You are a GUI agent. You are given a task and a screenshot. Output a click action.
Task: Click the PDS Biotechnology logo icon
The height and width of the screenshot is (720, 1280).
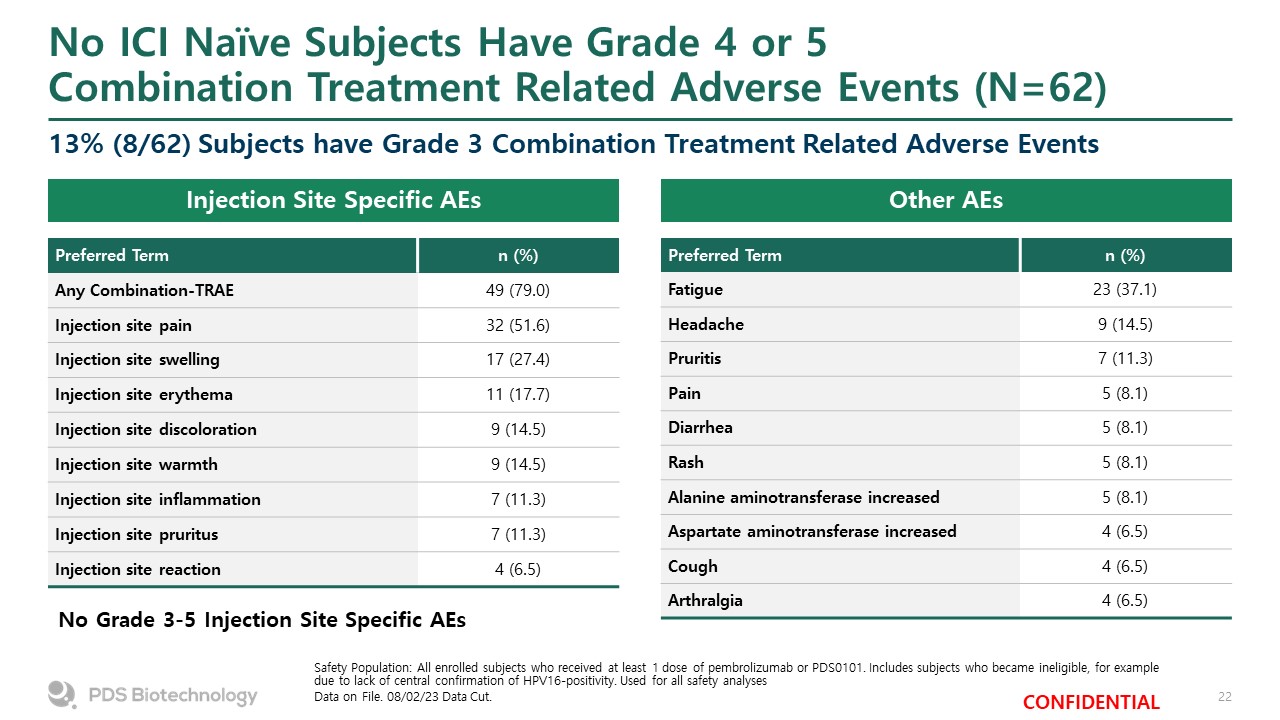pos(62,694)
